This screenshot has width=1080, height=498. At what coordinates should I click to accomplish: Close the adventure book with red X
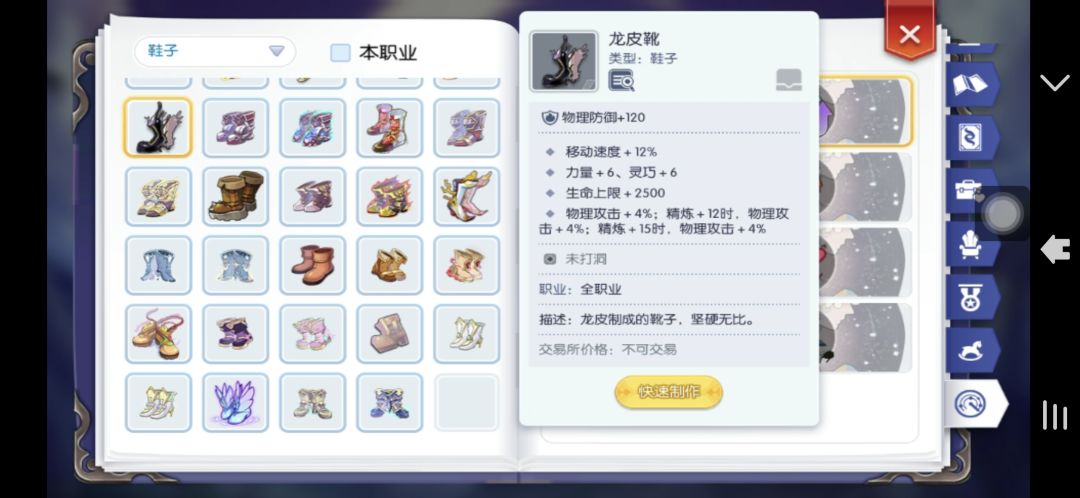(x=910, y=34)
